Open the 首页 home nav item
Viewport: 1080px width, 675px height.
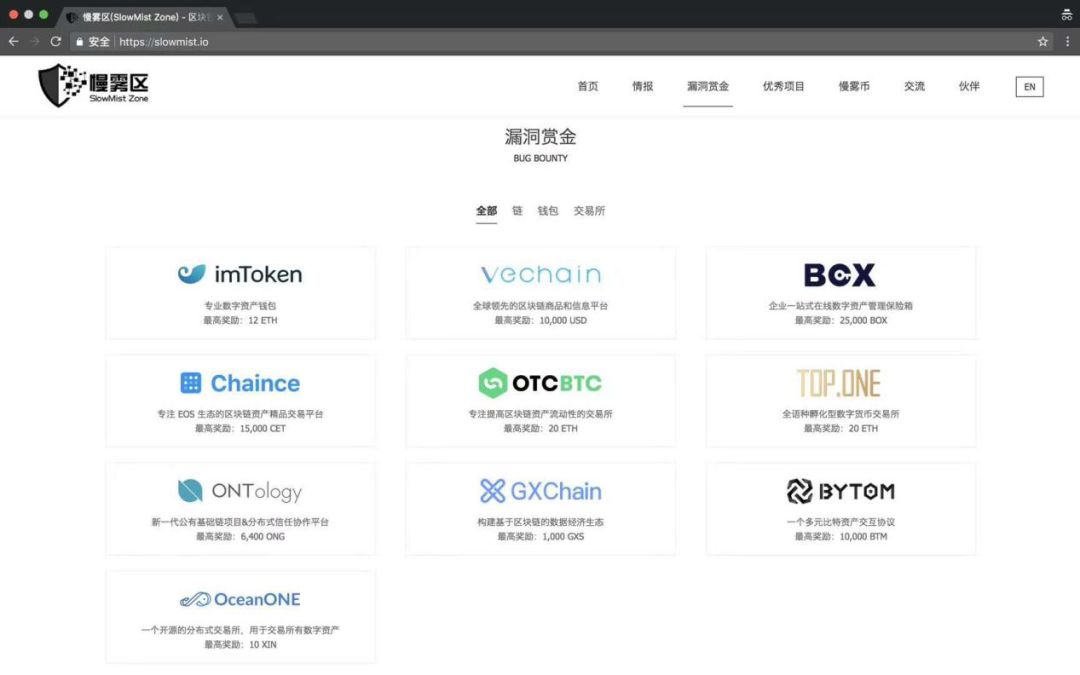point(588,86)
